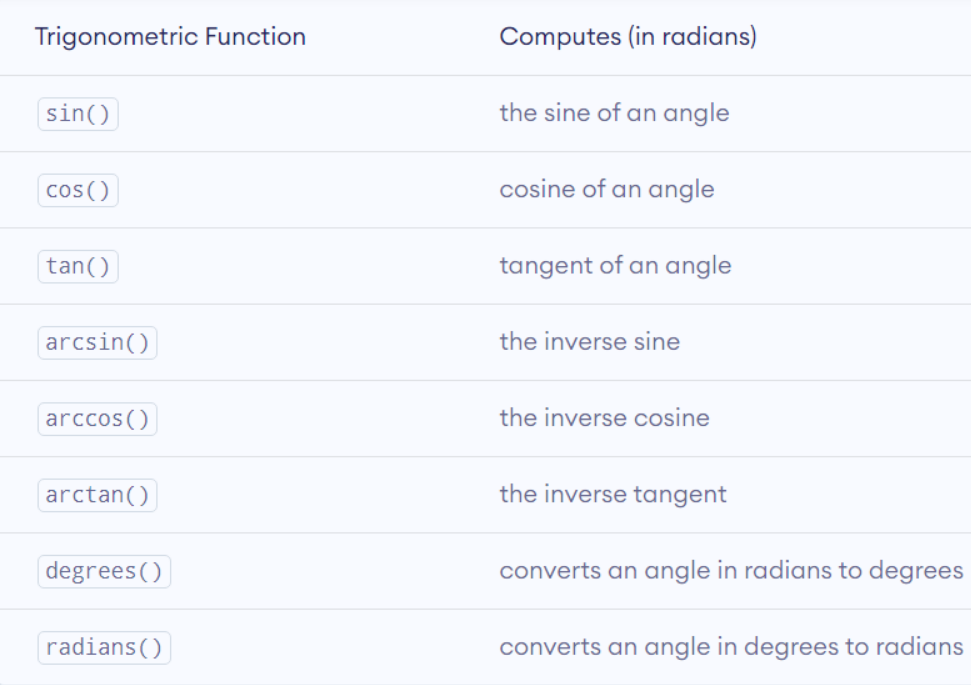The height and width of the screenshot is (685, 971).
Task: Click the cos() code label
Action: coord(78,190)
